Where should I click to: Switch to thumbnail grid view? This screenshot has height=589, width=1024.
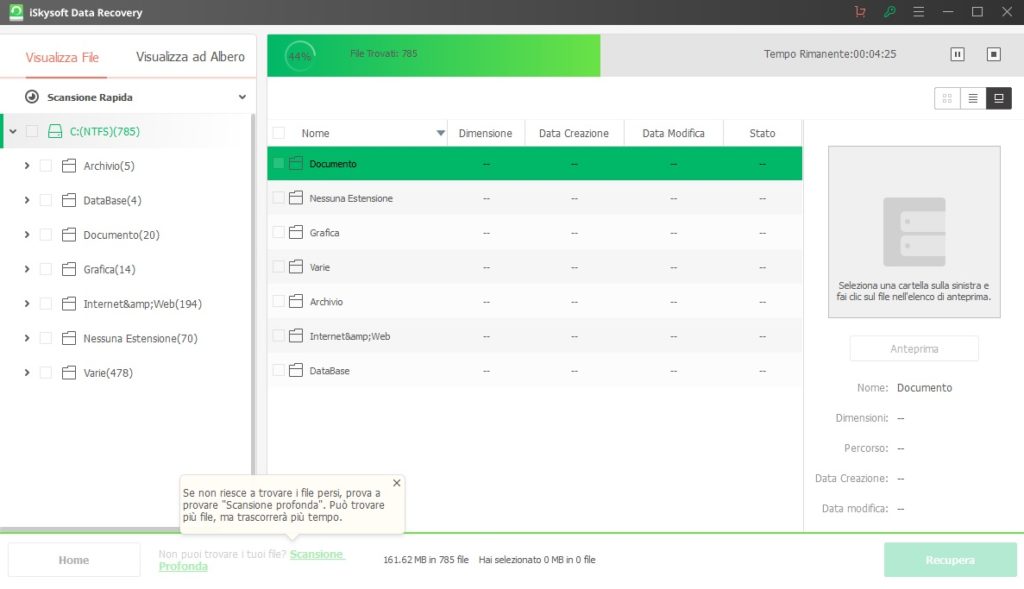(x=947, y=98)
